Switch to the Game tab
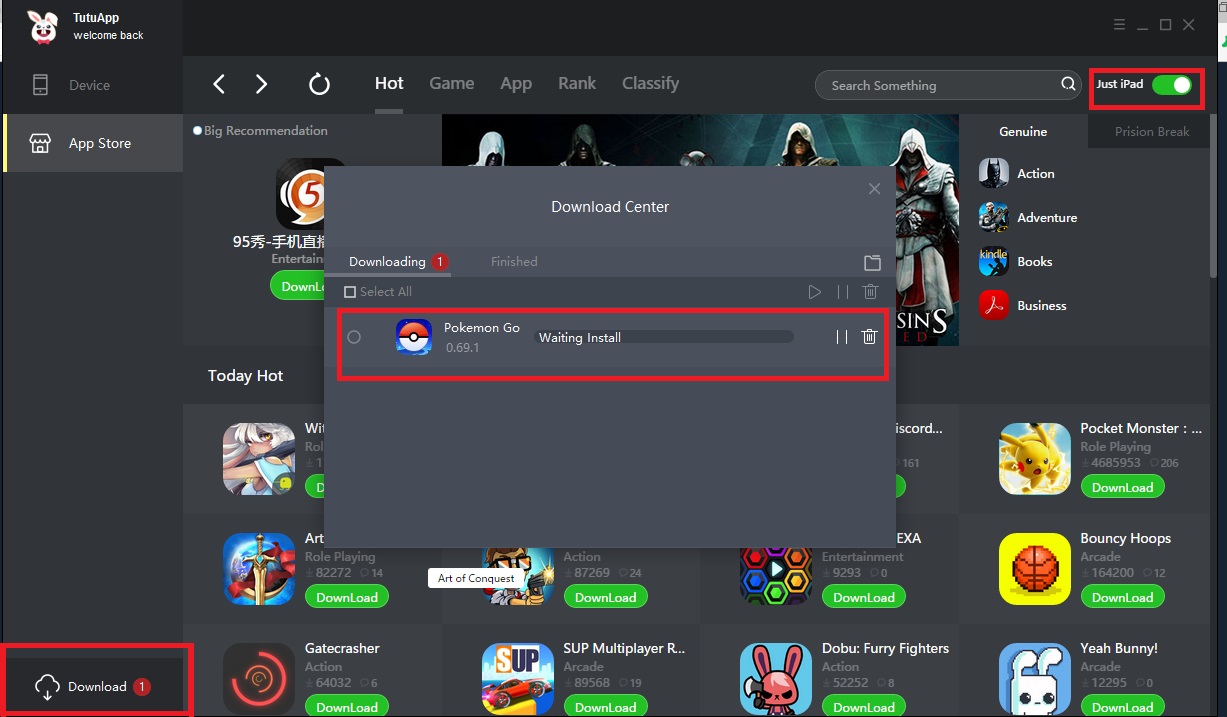Image resolution: width=1227 pixels, height=717 pixels. coord(452,83)
